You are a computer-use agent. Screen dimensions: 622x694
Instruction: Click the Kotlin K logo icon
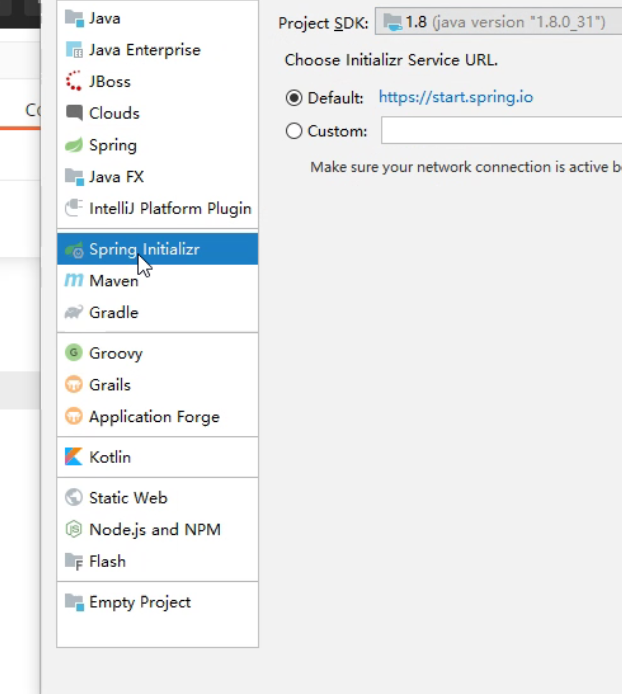click(x=74, y=457)
